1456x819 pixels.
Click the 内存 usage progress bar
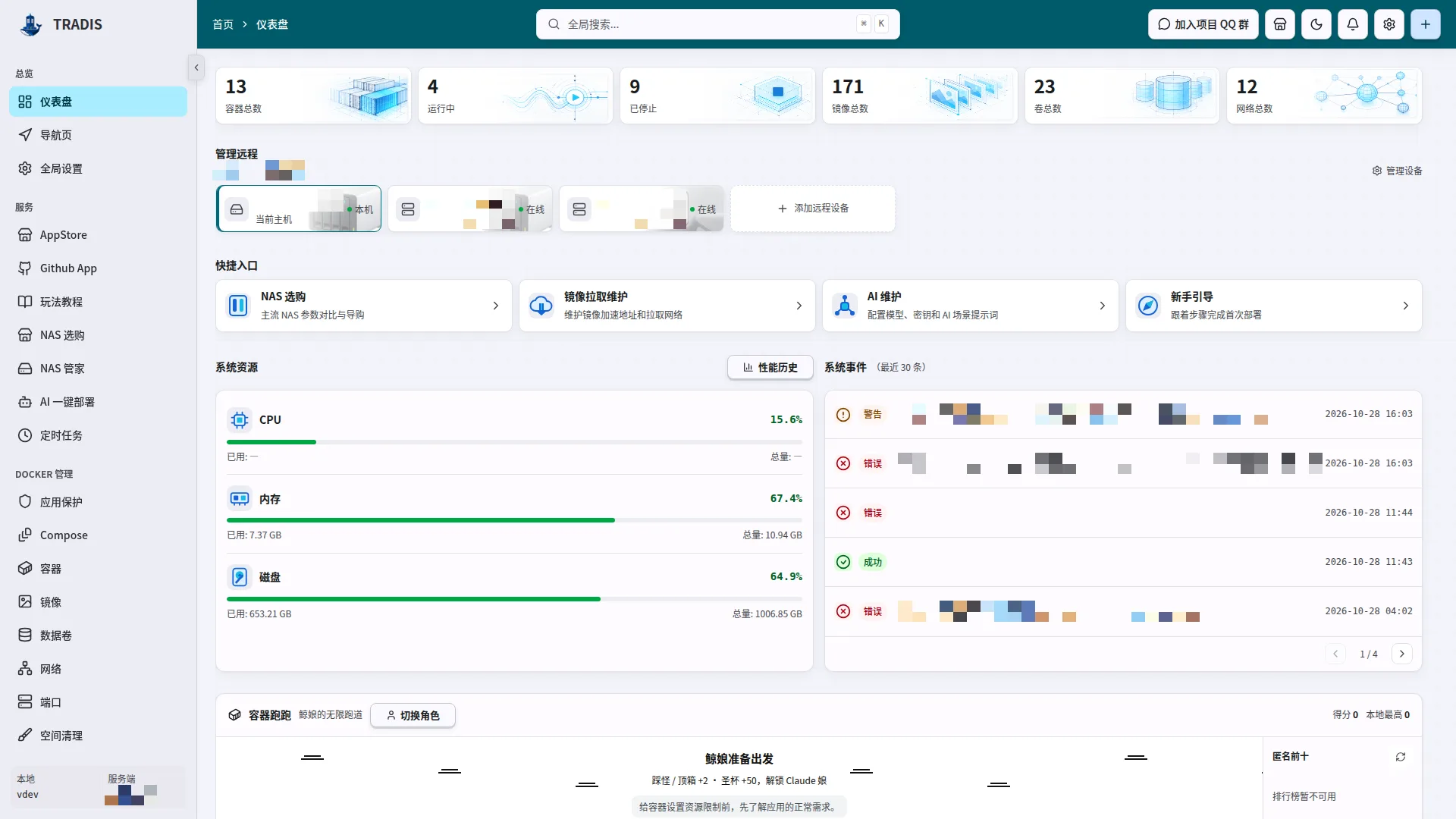[514, 520]
